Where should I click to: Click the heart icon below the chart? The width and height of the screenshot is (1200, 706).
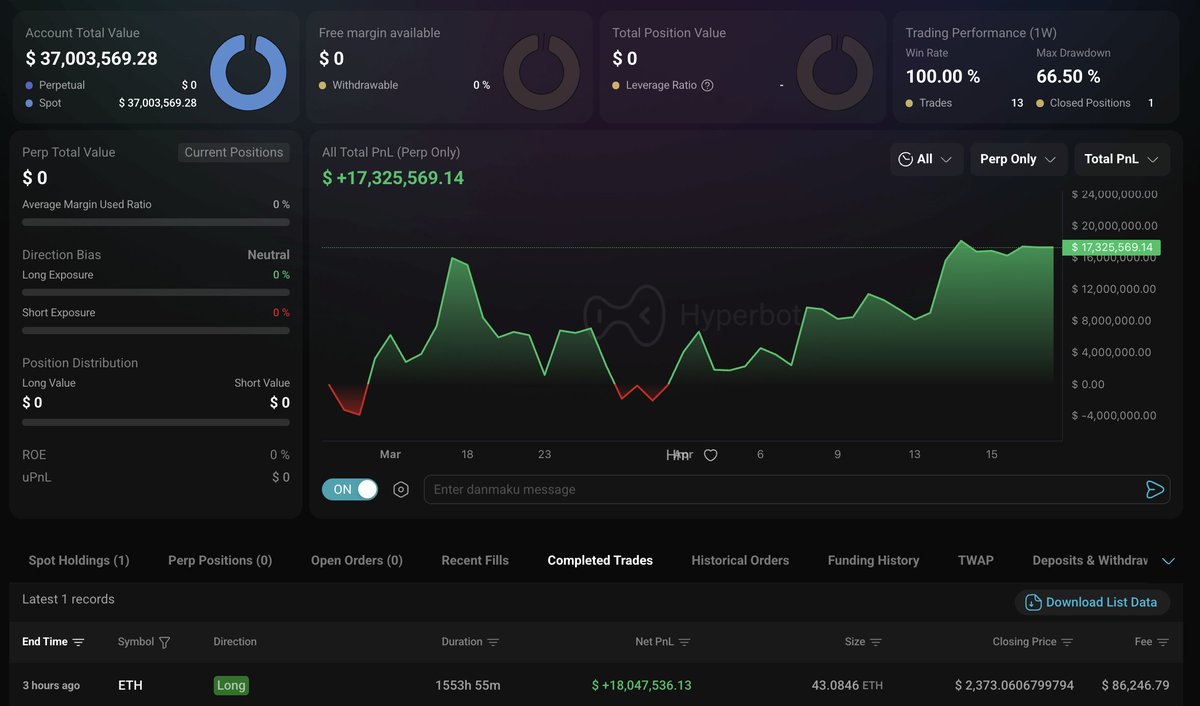click(711, 455)
